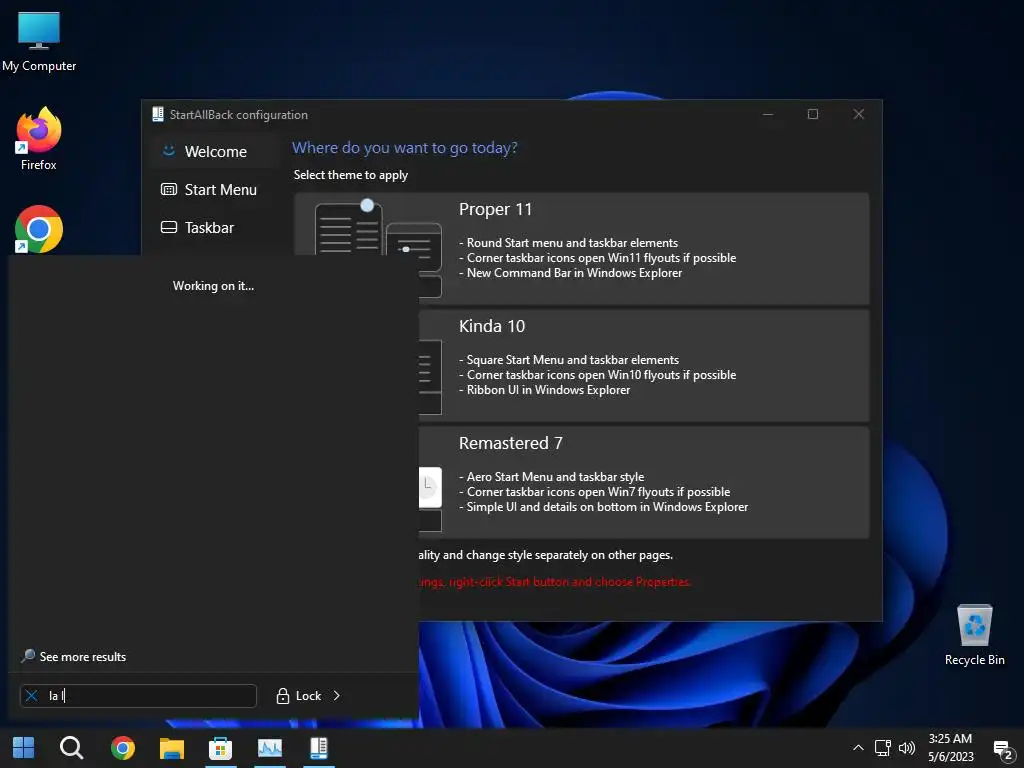Apply the Kinda 10 theme
The width and height of the screenshot is (1024, 768).
(644, 365)
